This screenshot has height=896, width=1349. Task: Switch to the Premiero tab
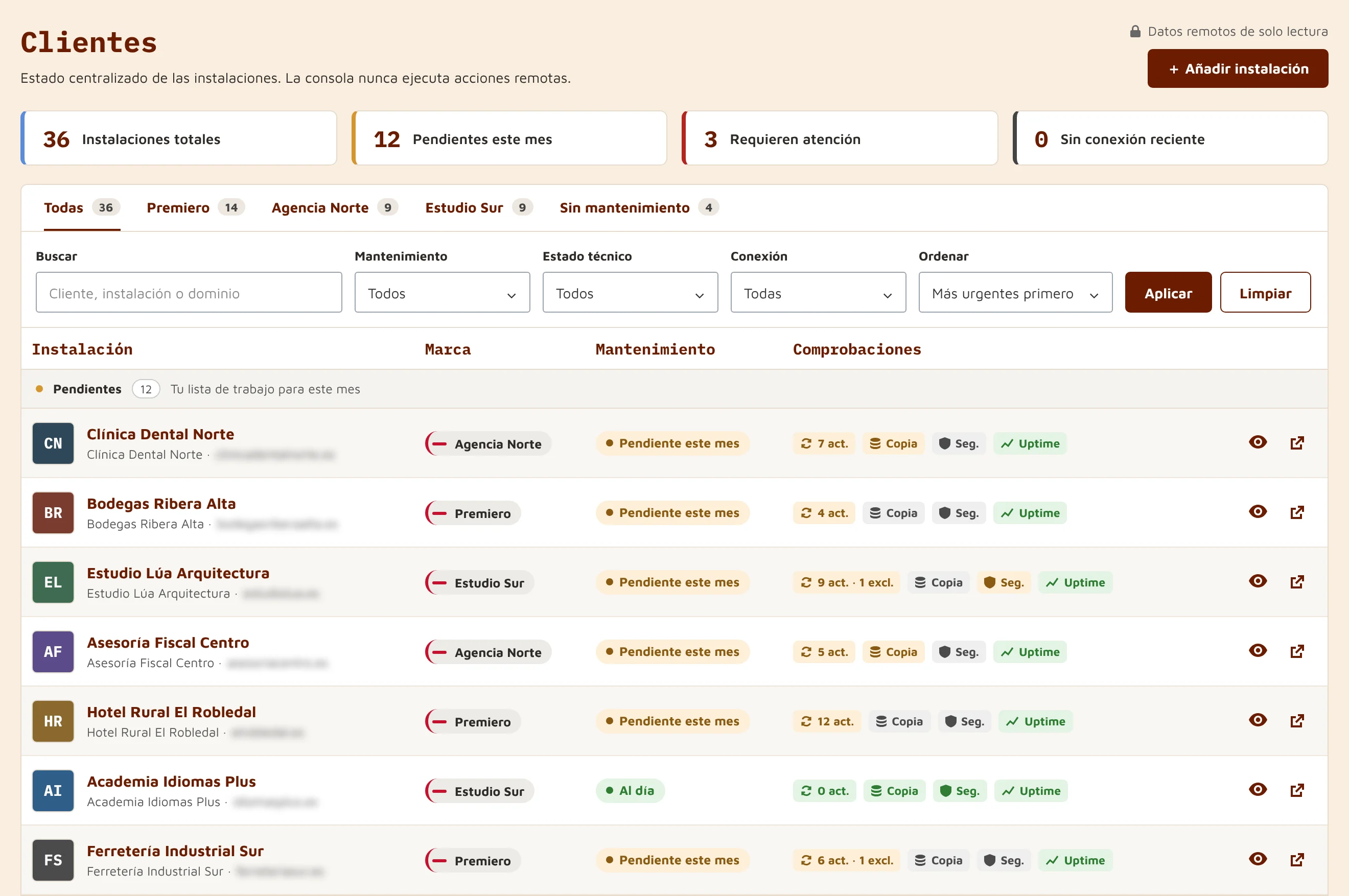tap(196, 208)
